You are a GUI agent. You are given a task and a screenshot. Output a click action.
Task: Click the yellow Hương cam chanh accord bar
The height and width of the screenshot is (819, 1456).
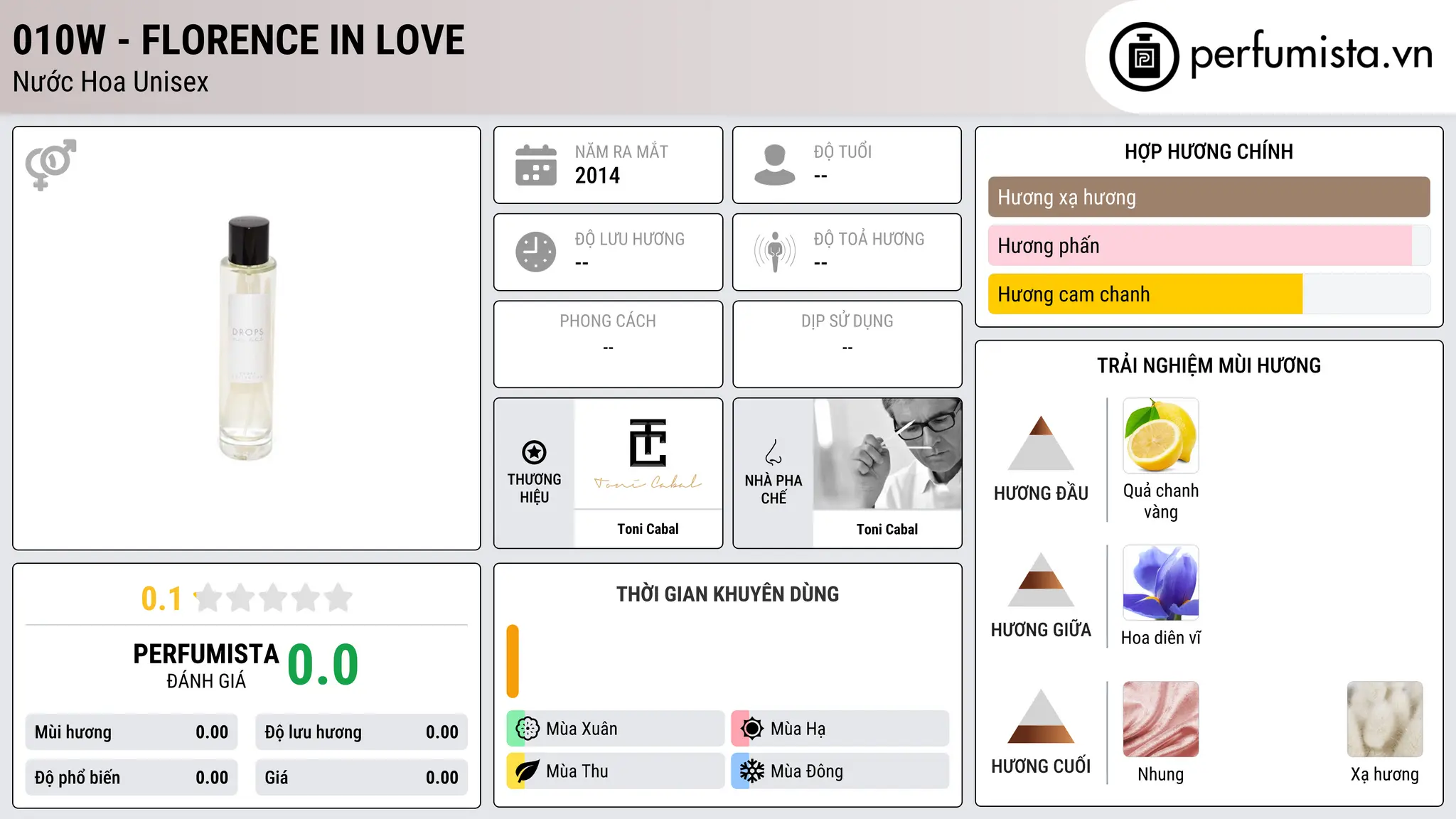tap(1145, 294)
